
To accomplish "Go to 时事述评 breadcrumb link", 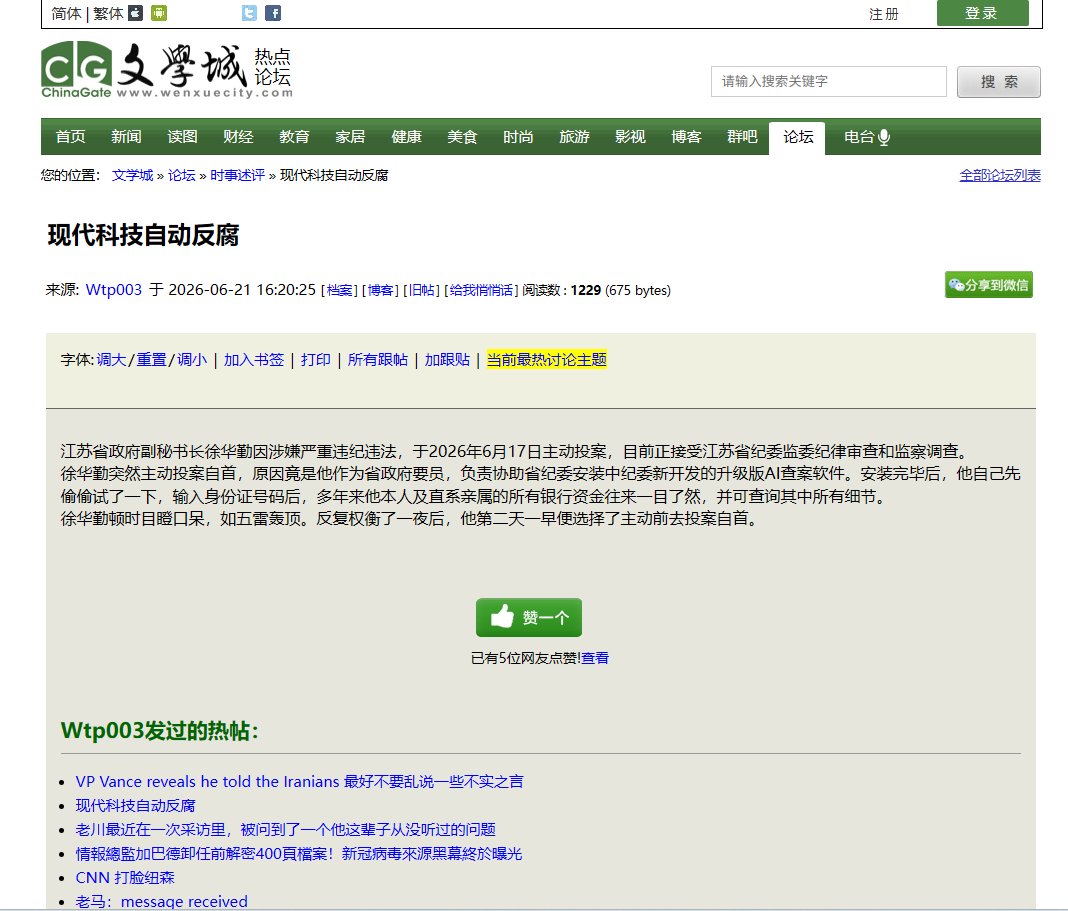I will click(x=237, y=176).
